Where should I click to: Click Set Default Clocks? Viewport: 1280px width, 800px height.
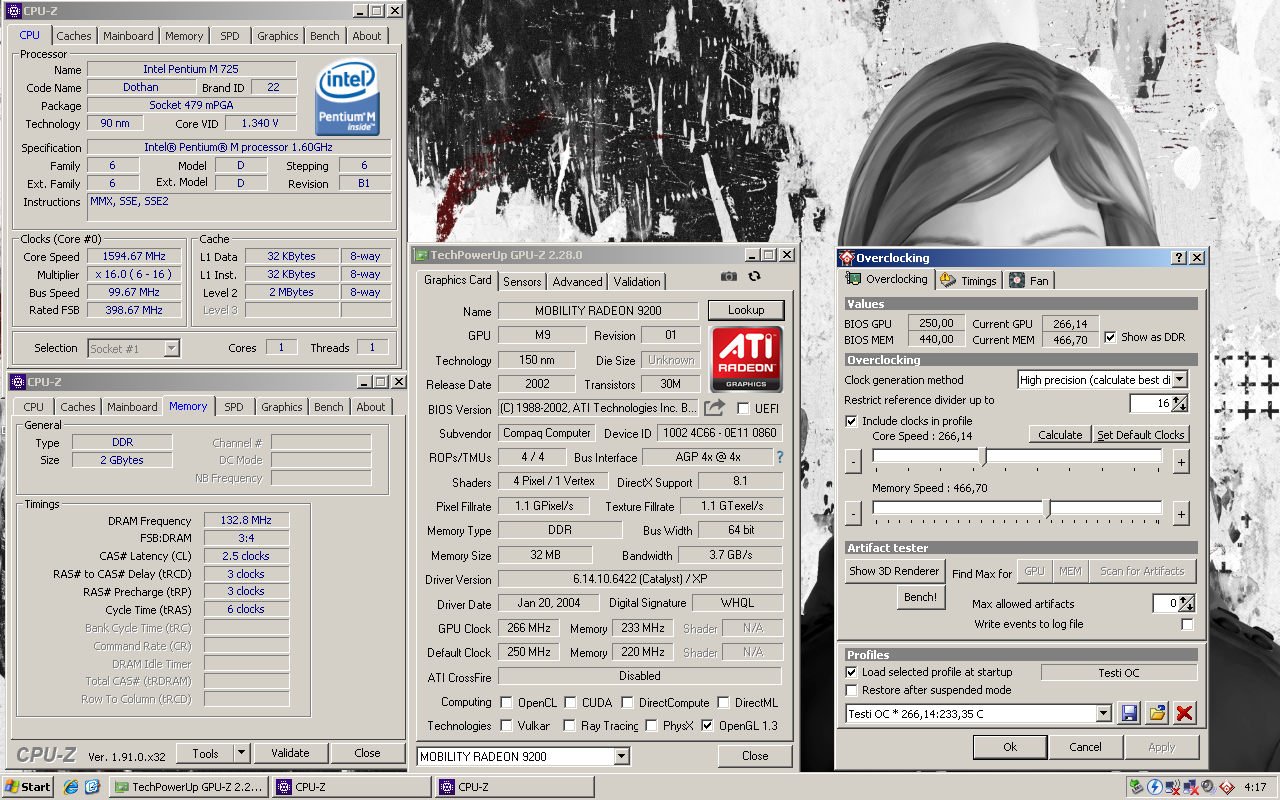[x=1141, y=435]
